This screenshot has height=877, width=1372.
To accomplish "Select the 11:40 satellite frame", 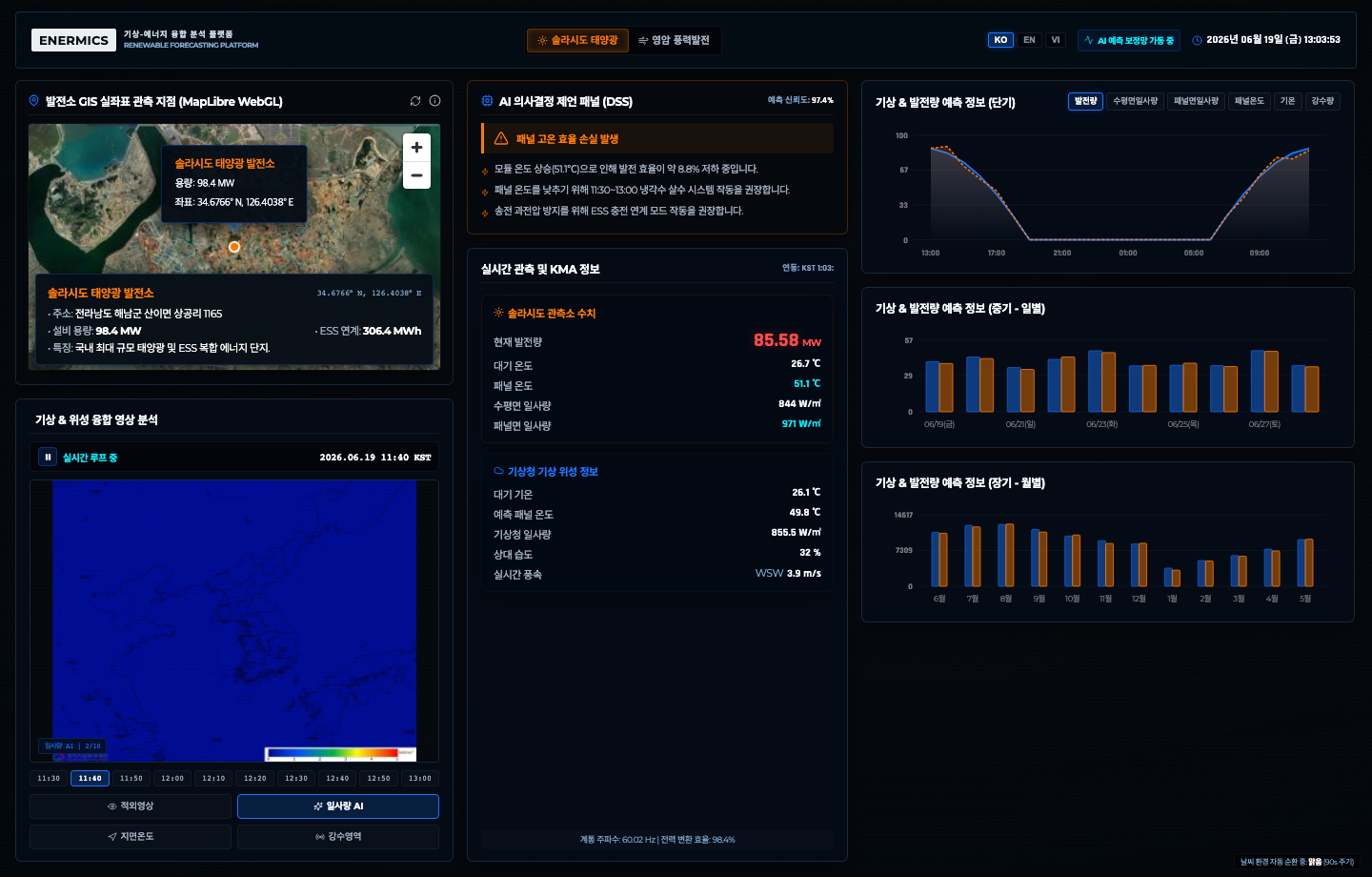I will click(x=90, y=779).
